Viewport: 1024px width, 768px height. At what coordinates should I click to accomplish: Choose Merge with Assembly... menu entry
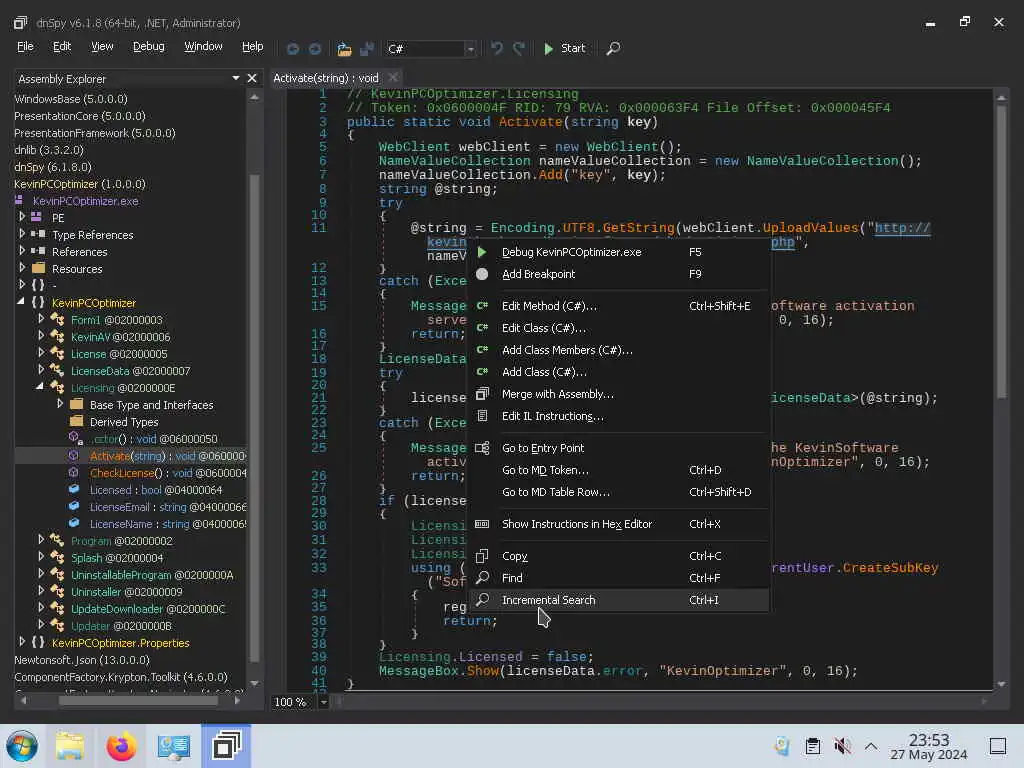pos(618,394)
